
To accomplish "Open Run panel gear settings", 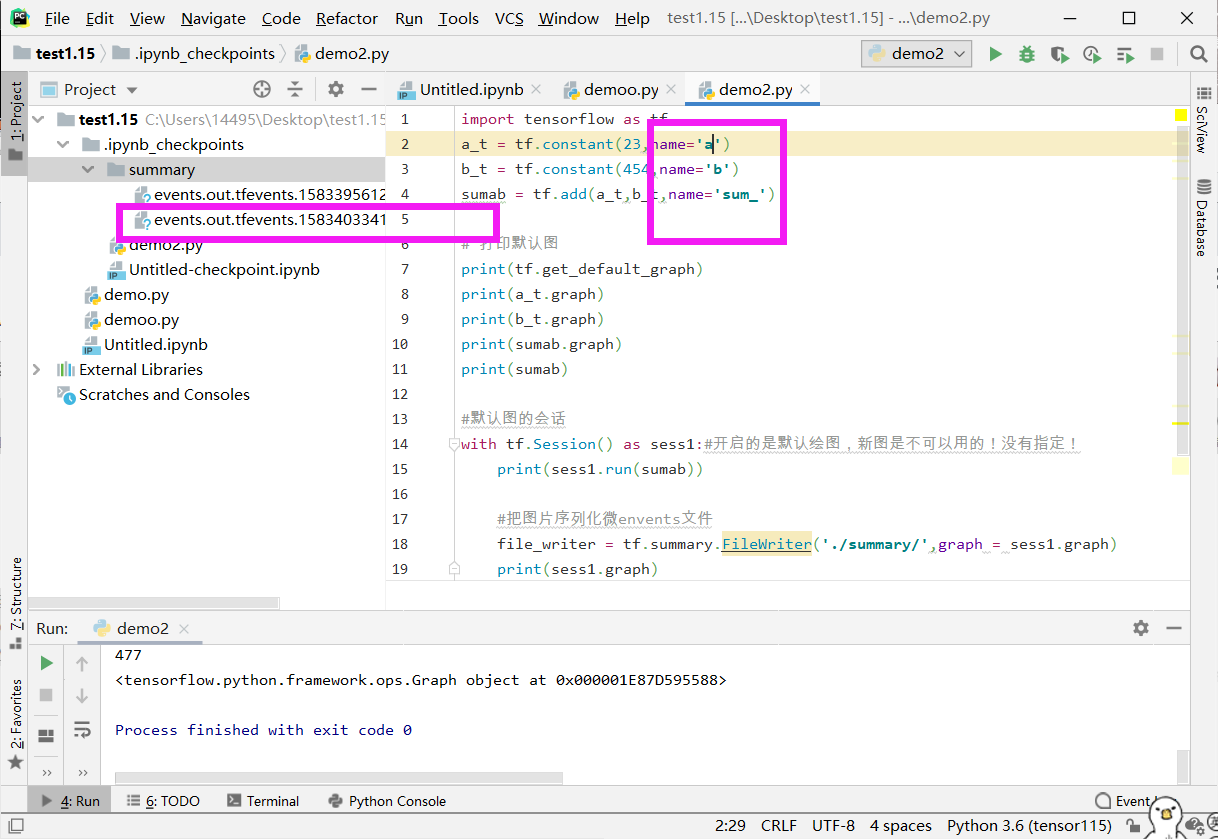I will click(x=1141, y=628).
